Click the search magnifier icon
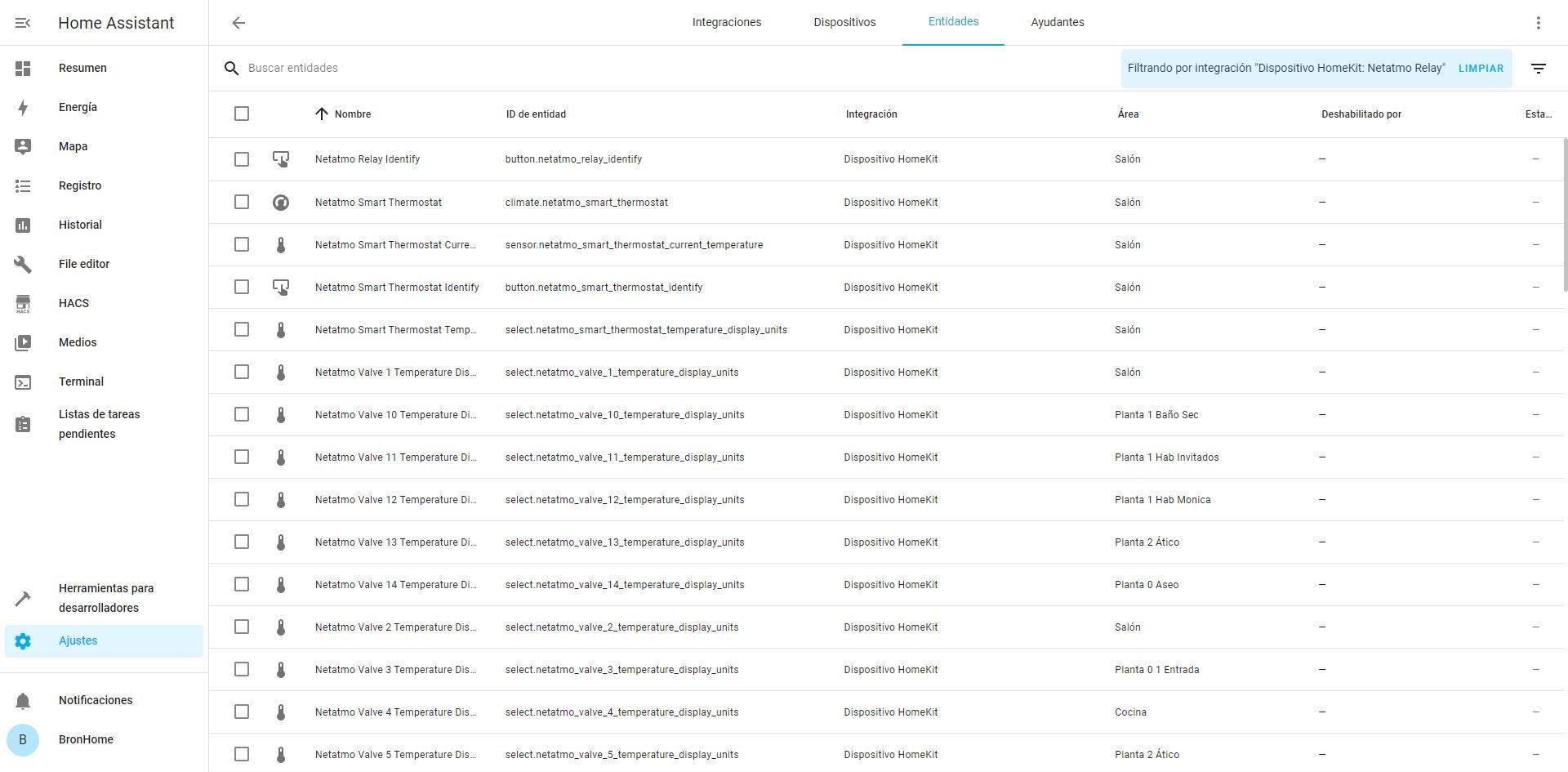 coord(232,69)
